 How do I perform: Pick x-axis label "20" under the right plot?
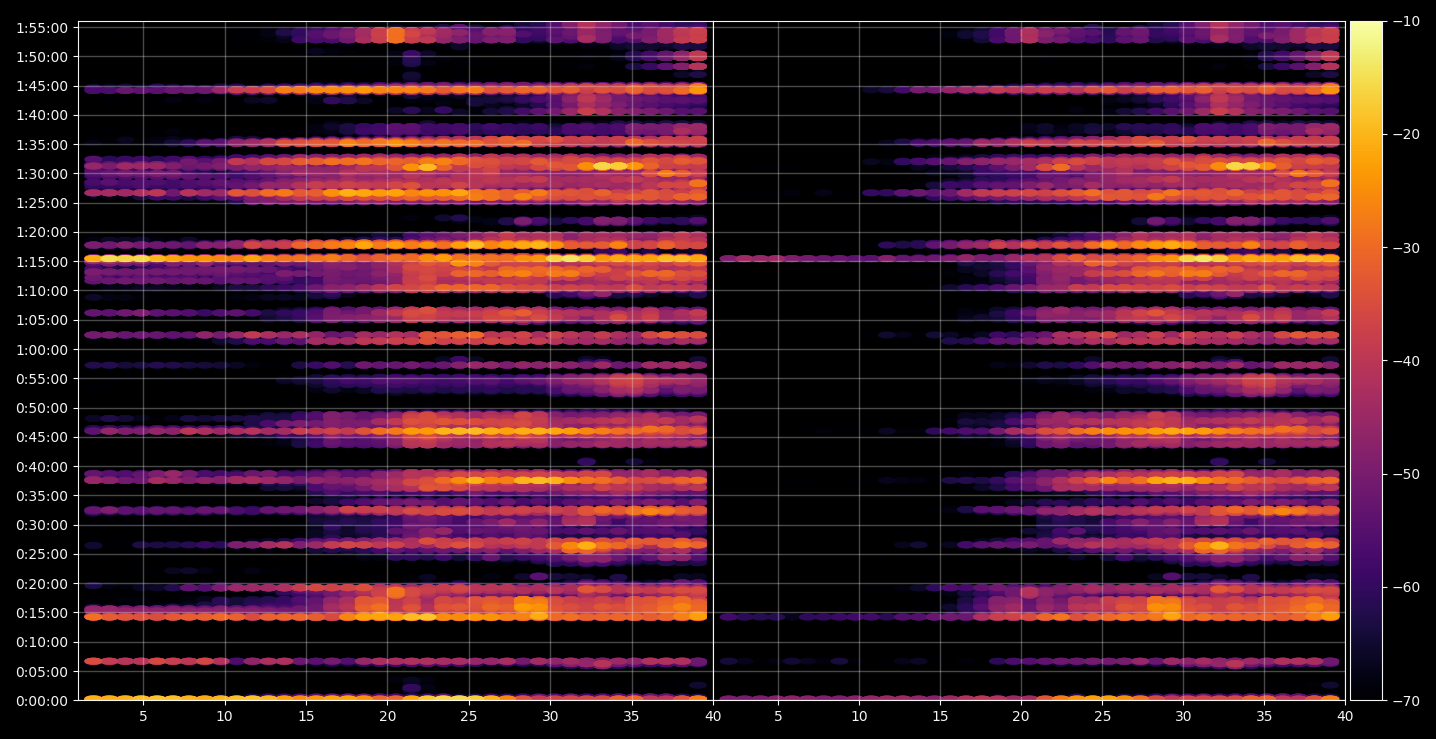1021,716
